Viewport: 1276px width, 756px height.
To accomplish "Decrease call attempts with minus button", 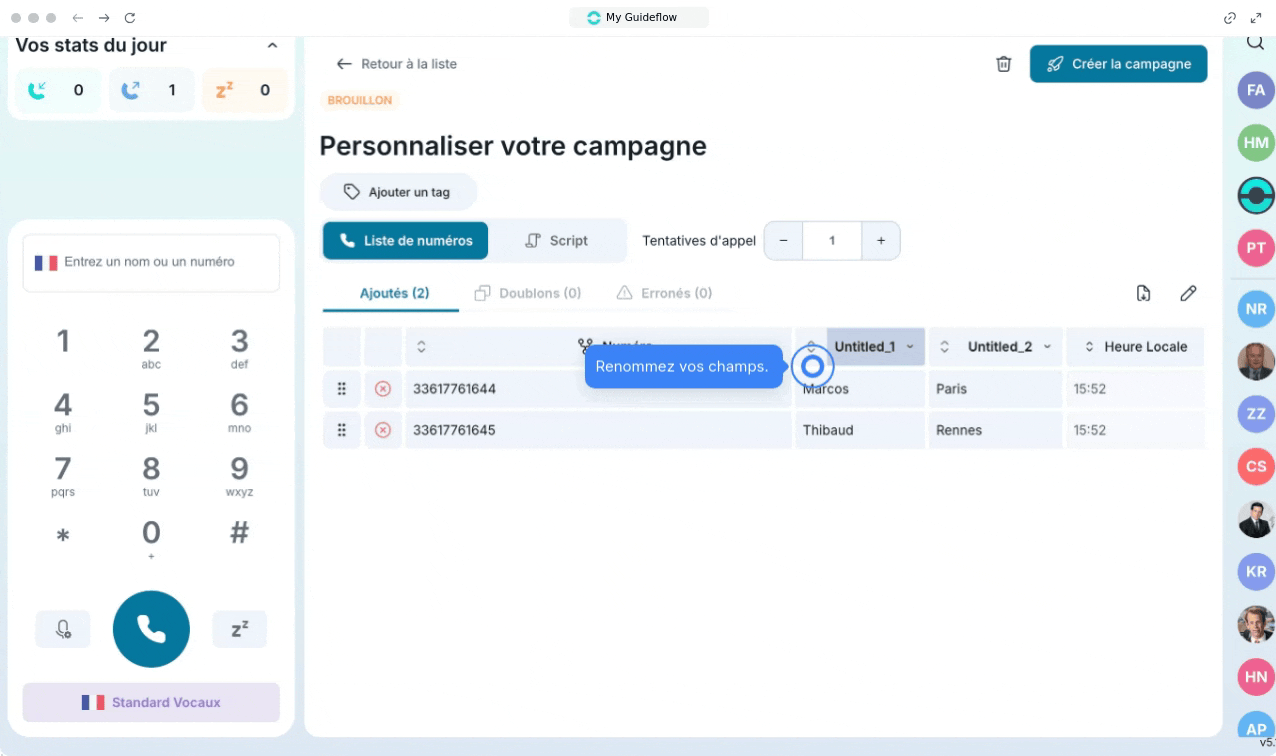I will 783,241.
